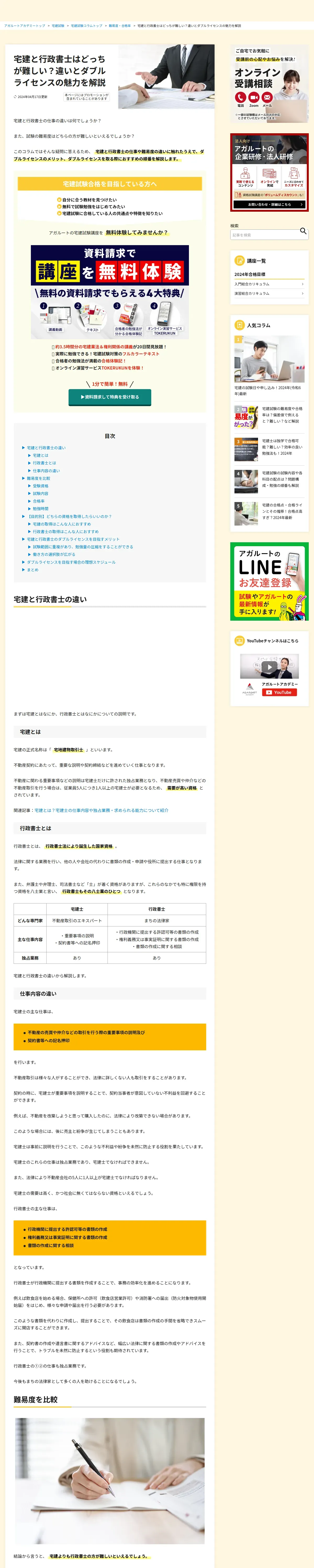
Task: Jump to 宅建とは in table of contents
Action: [40, 455]
